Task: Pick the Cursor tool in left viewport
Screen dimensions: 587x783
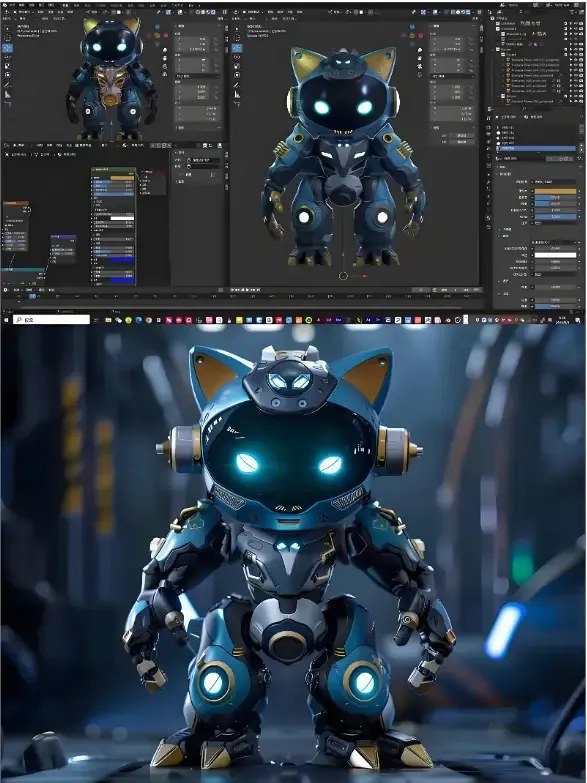Action: pos(7,38)
